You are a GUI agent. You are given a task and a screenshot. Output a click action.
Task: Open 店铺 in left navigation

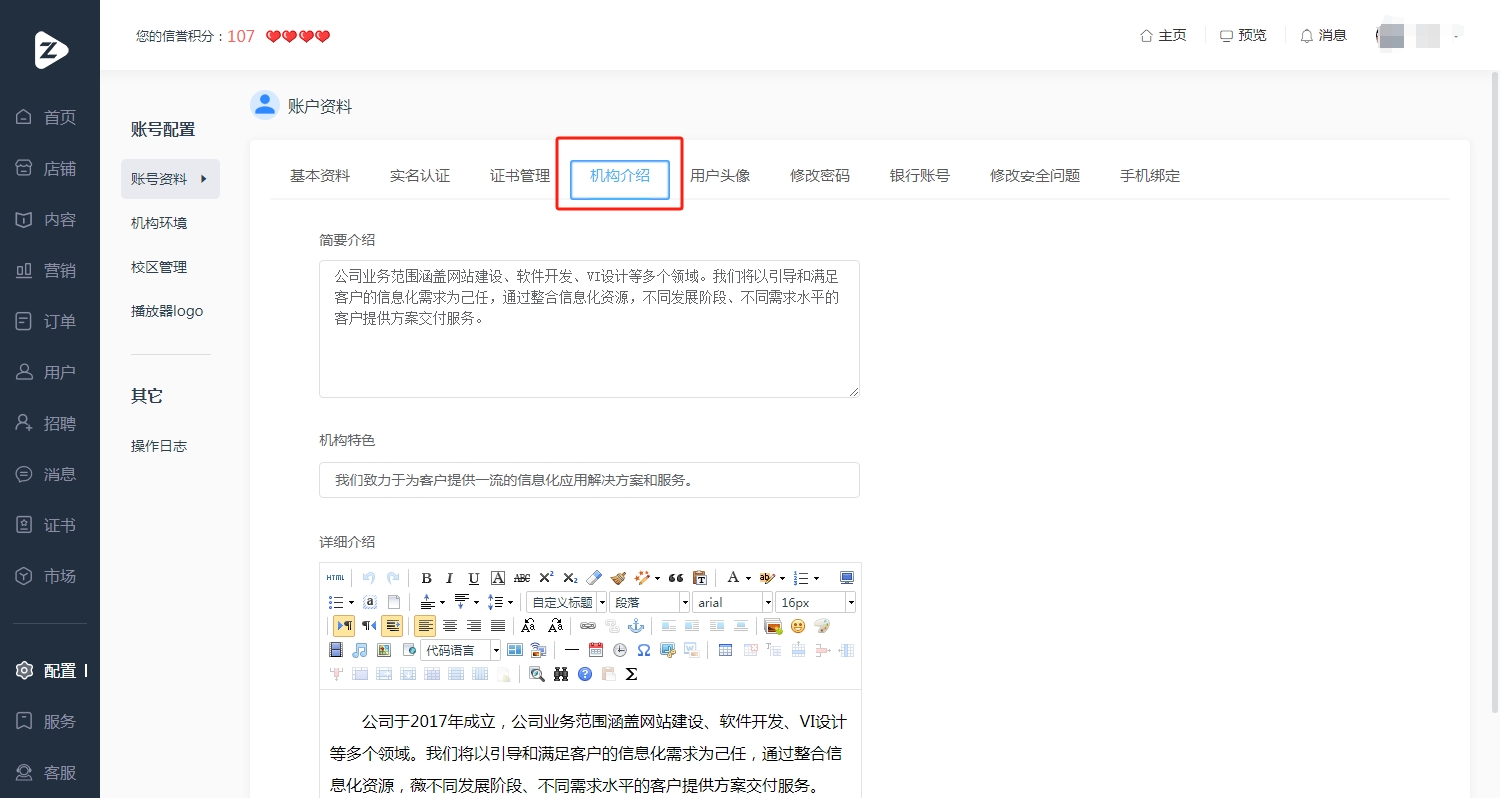coord(46,168)
